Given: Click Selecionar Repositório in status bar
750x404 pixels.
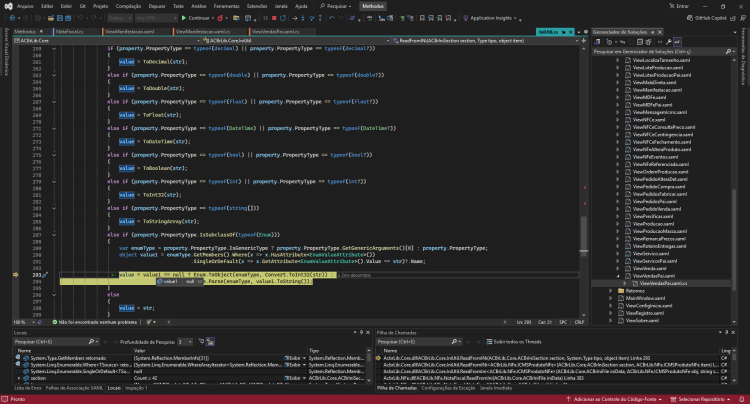Looking at the screenshot, I should tap(700, 399).
